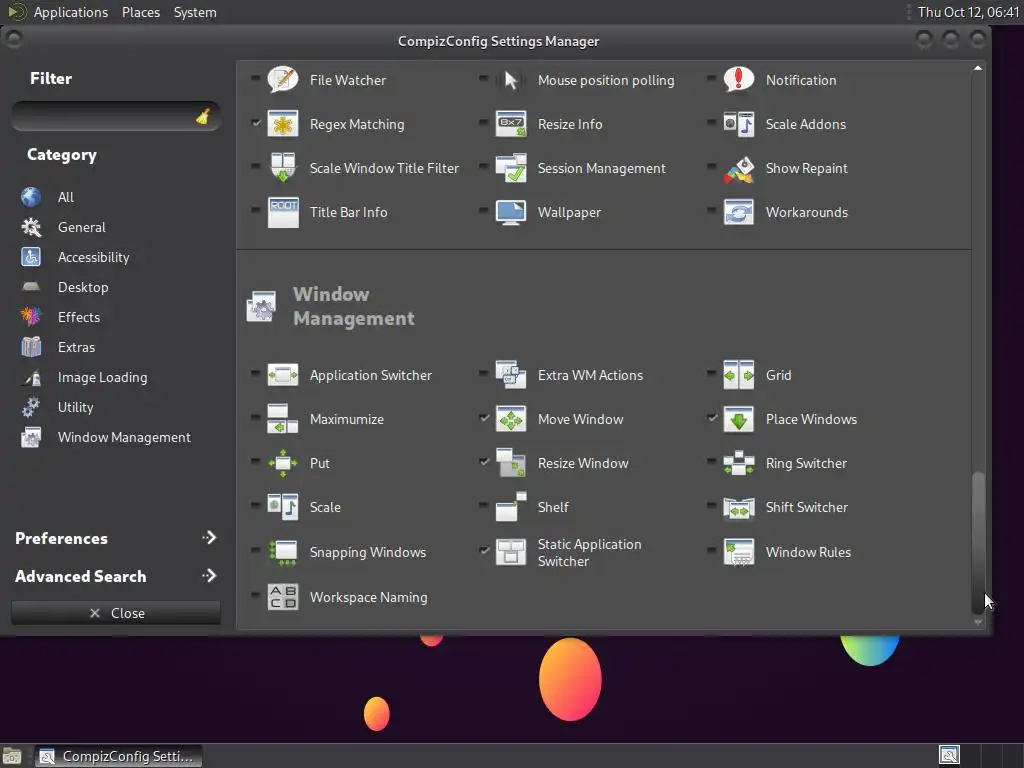Uncheck the Place Windows plugin checkbox
1024x768 pixels.
[x=712, y=418]
